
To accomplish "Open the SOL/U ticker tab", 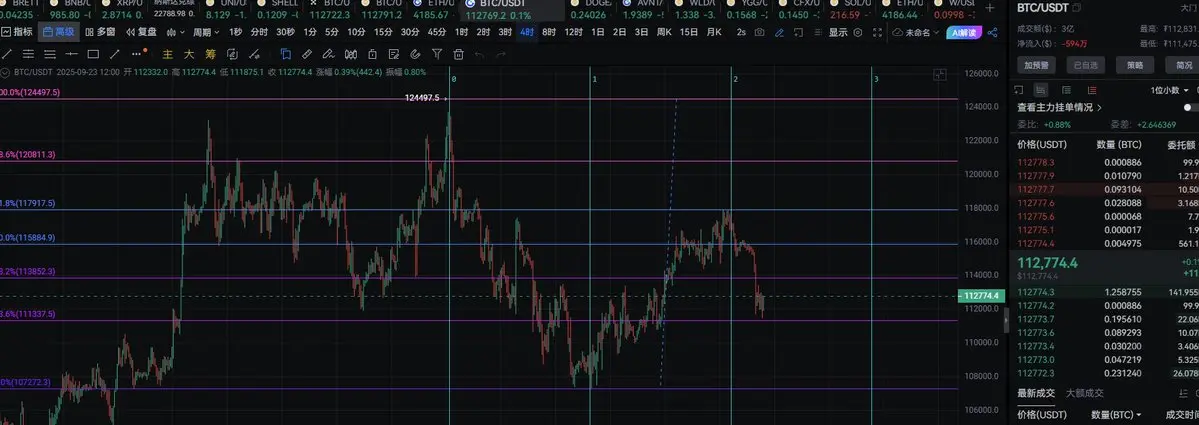I will click(x=852, y=8).
